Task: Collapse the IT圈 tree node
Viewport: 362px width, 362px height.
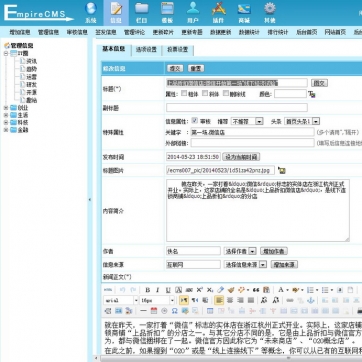Action: click(x=6, y=53)
